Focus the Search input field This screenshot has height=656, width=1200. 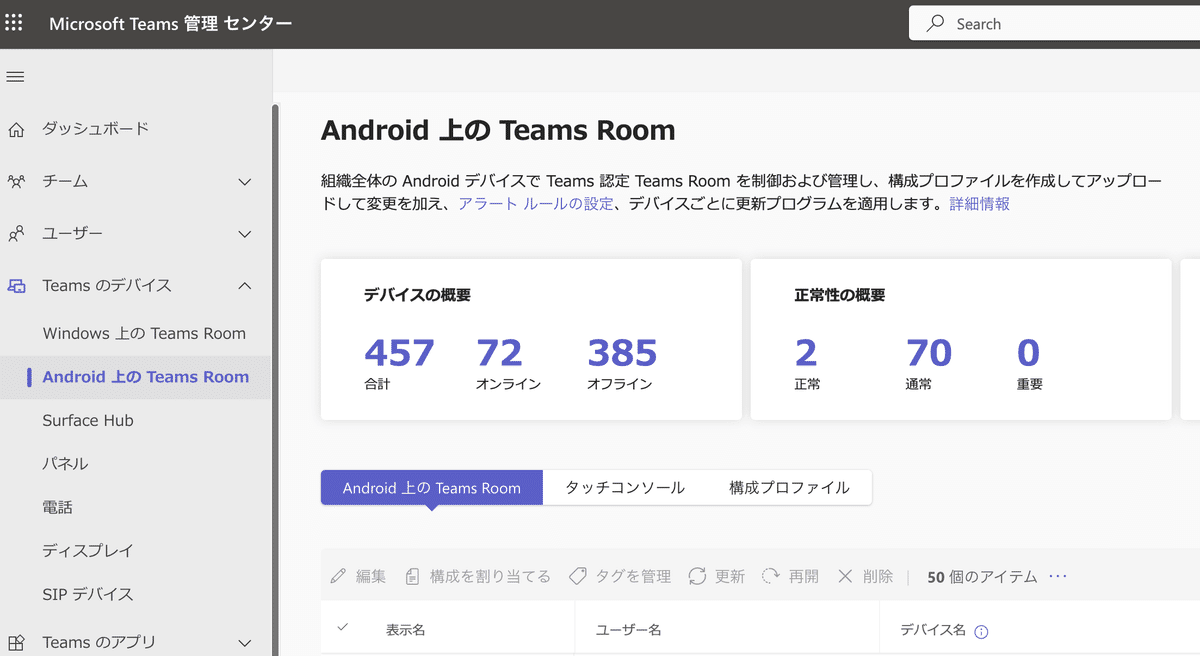pos(1054,24)
